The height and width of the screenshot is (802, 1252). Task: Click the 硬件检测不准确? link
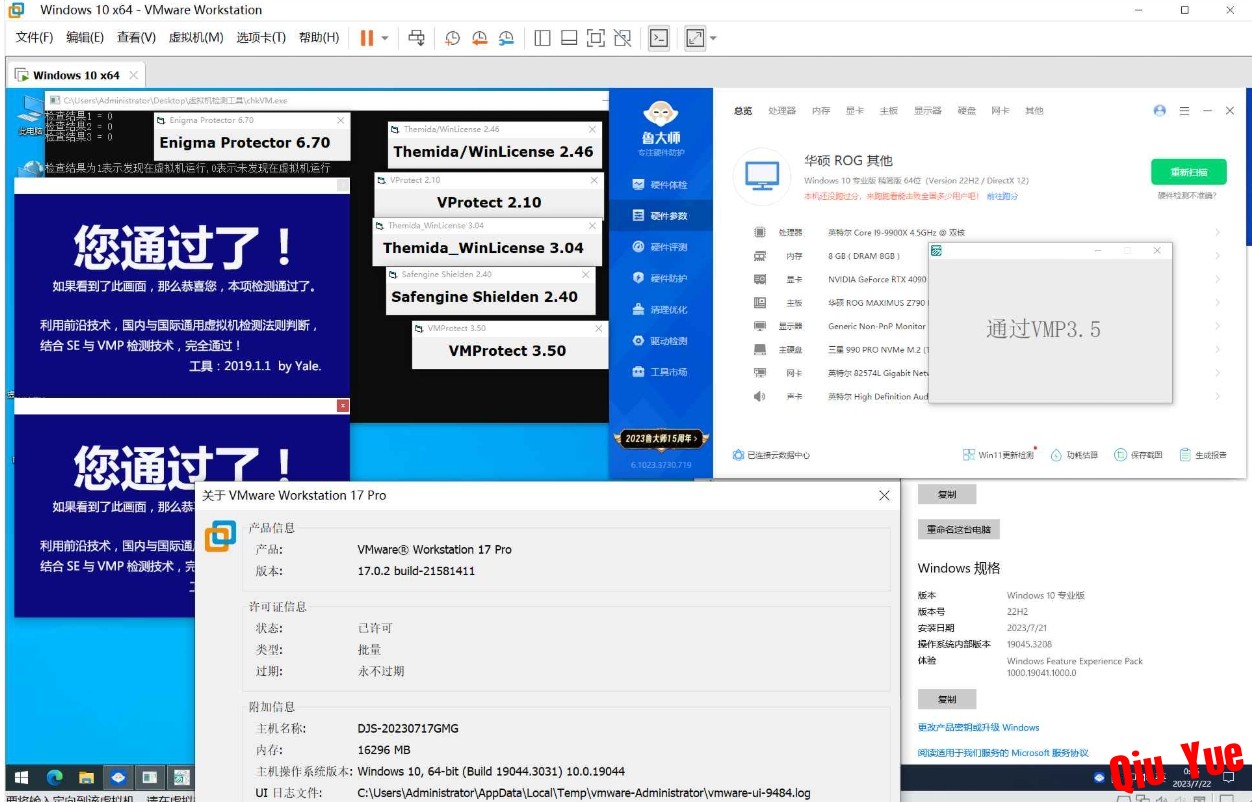click(1189, 196)
